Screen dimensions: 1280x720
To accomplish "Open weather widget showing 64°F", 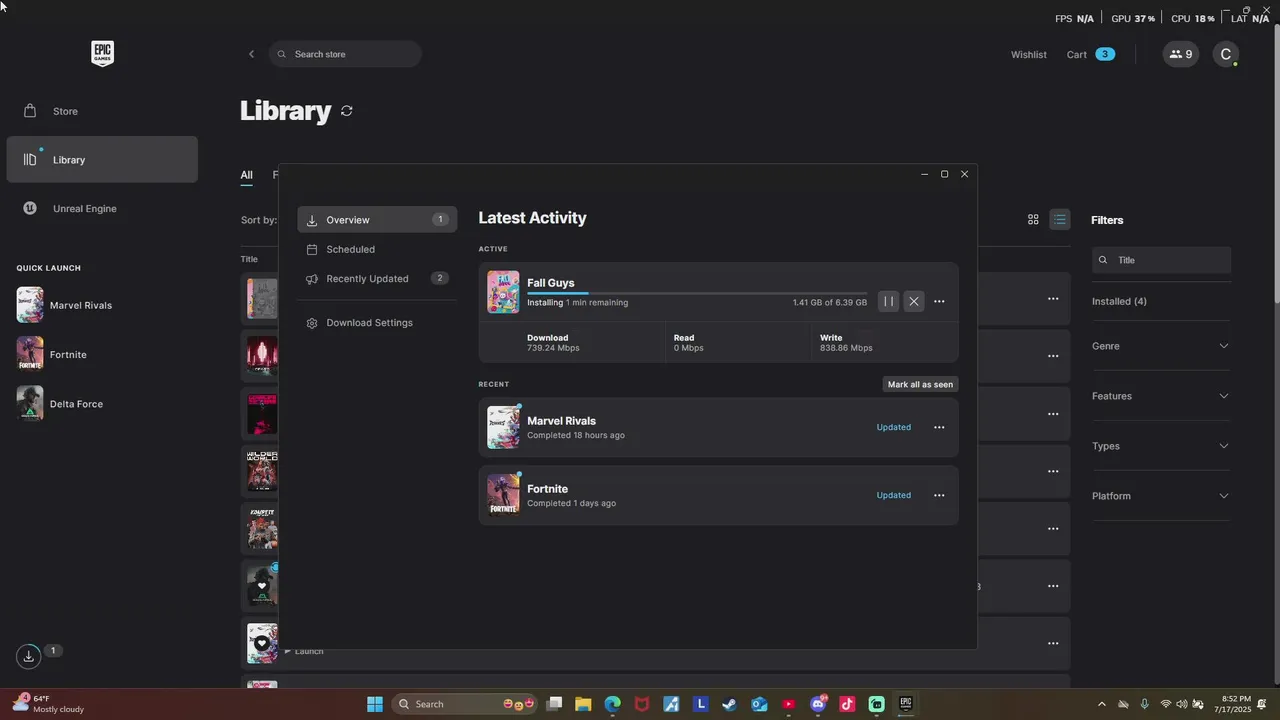I will [x=48, y=704].
